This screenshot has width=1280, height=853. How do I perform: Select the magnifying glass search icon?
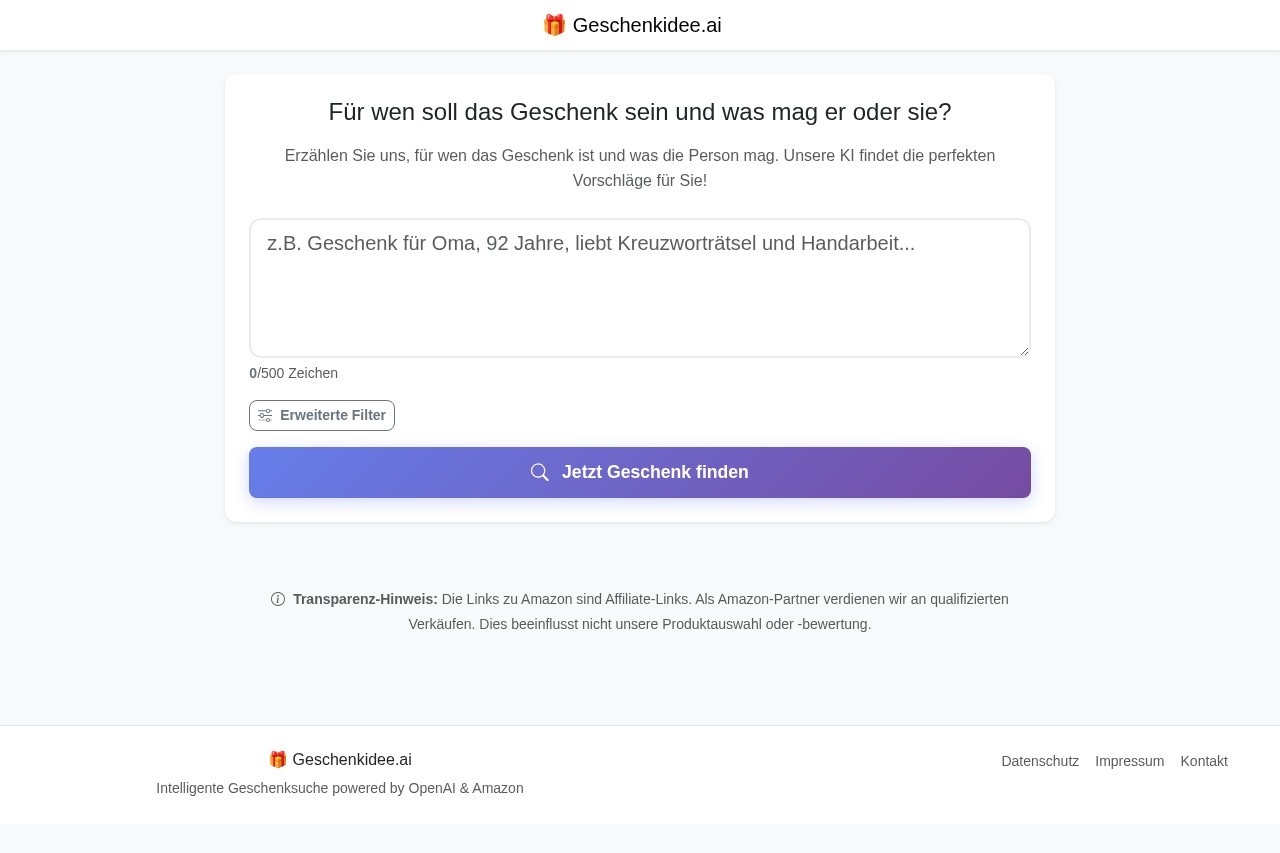(540, 472)
